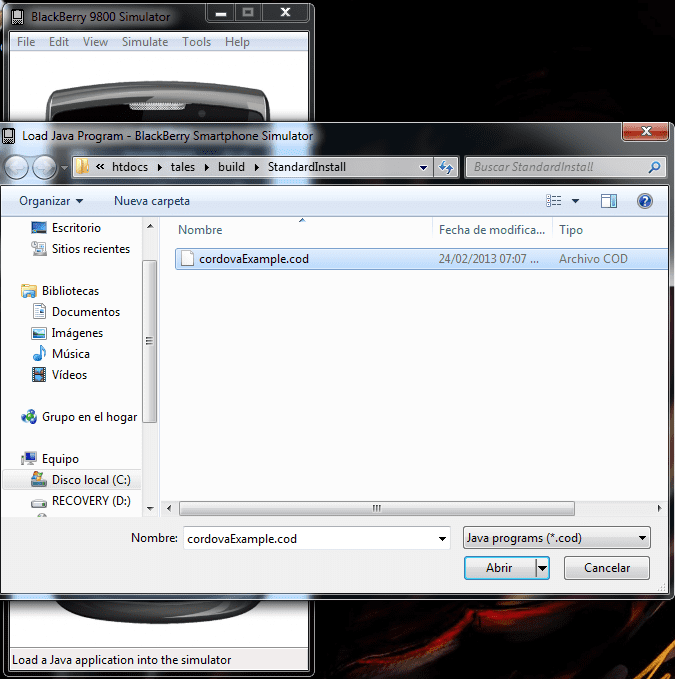Open the File menu in Simulator window

tap(26, 42)
